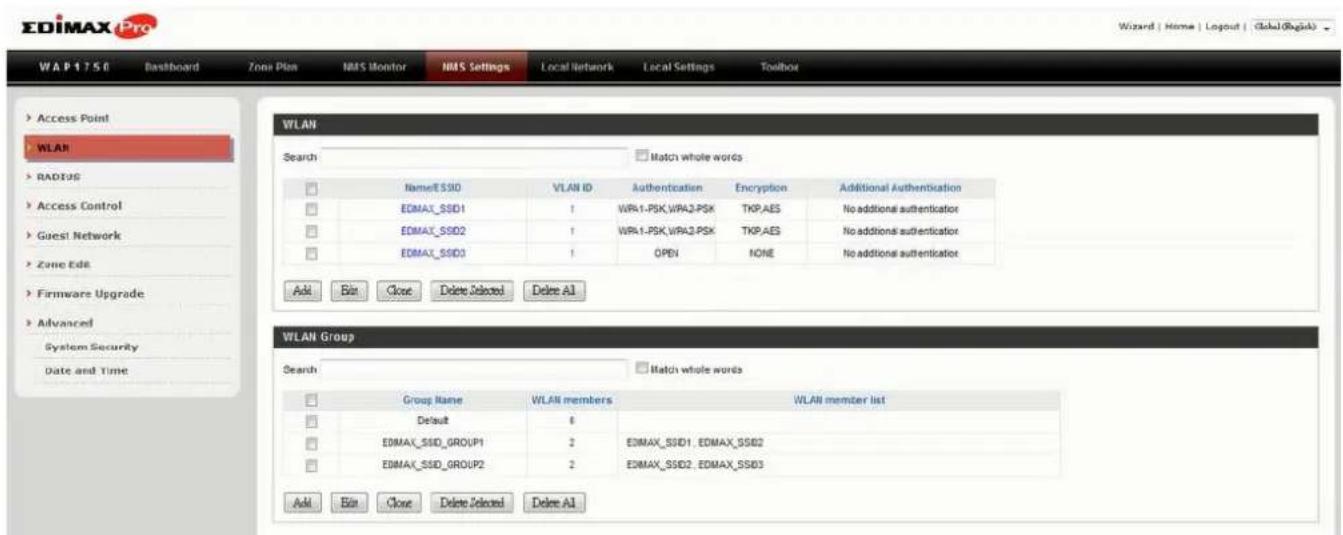Check the EDIMAX_SSID1 row checkbox
The image size is (1343, 535).
312,209
